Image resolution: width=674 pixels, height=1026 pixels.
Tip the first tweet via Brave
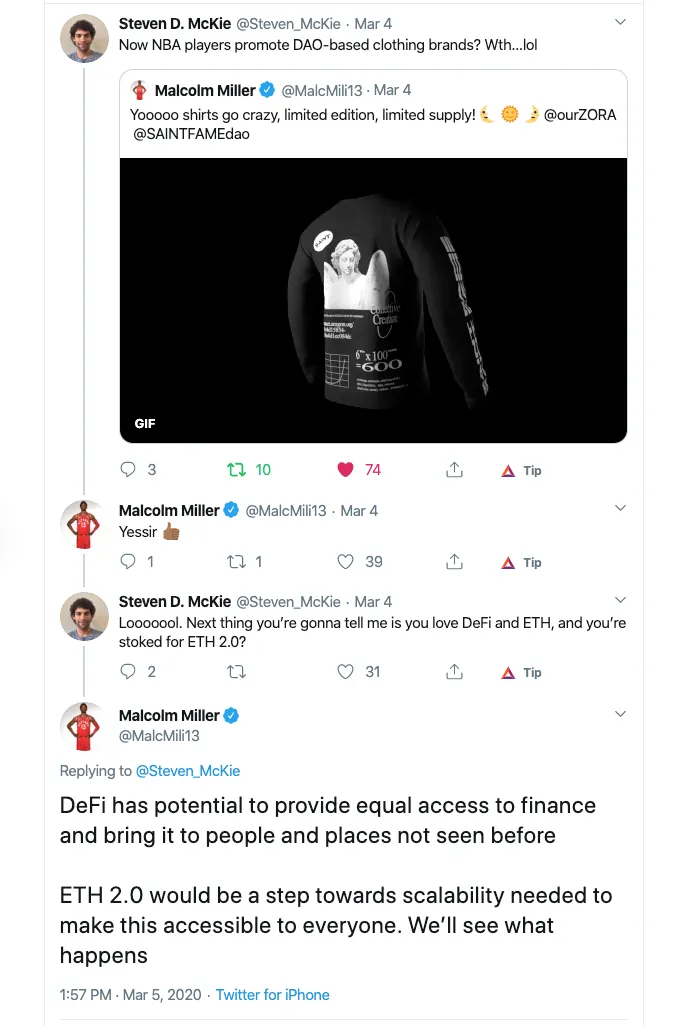pyautogui.click(x=522, y=470)
